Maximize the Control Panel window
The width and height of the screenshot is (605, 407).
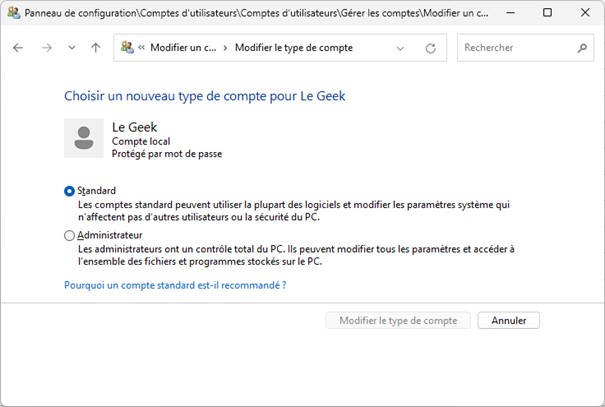click(547, 13)
